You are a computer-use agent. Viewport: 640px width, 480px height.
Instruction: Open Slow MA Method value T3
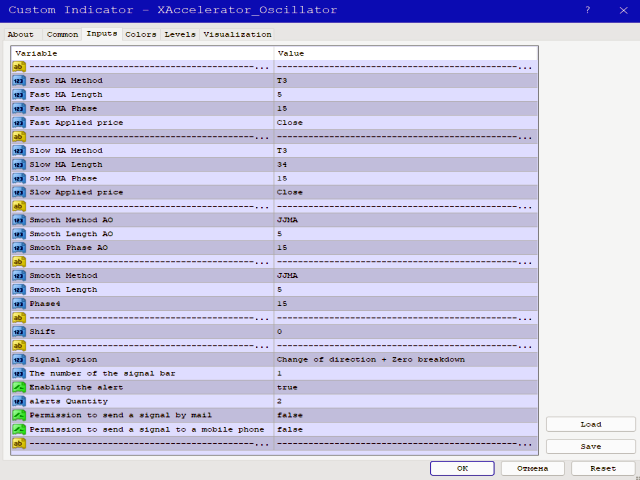[x=406, y=151]
